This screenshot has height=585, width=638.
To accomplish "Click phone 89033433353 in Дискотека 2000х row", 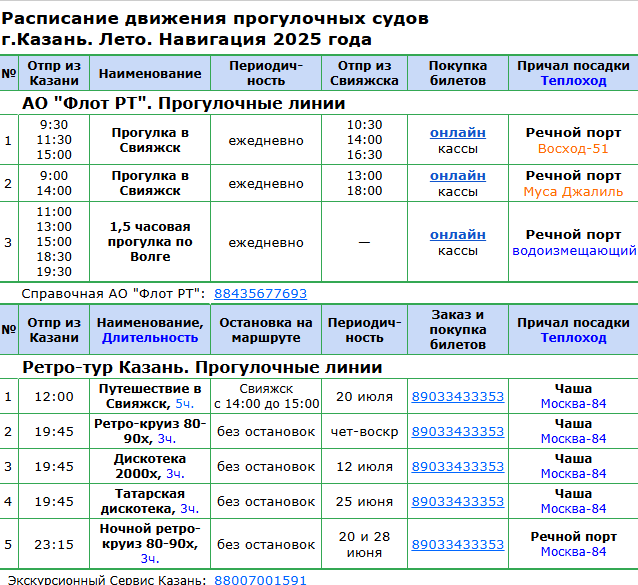I will (x=458, y=467).
